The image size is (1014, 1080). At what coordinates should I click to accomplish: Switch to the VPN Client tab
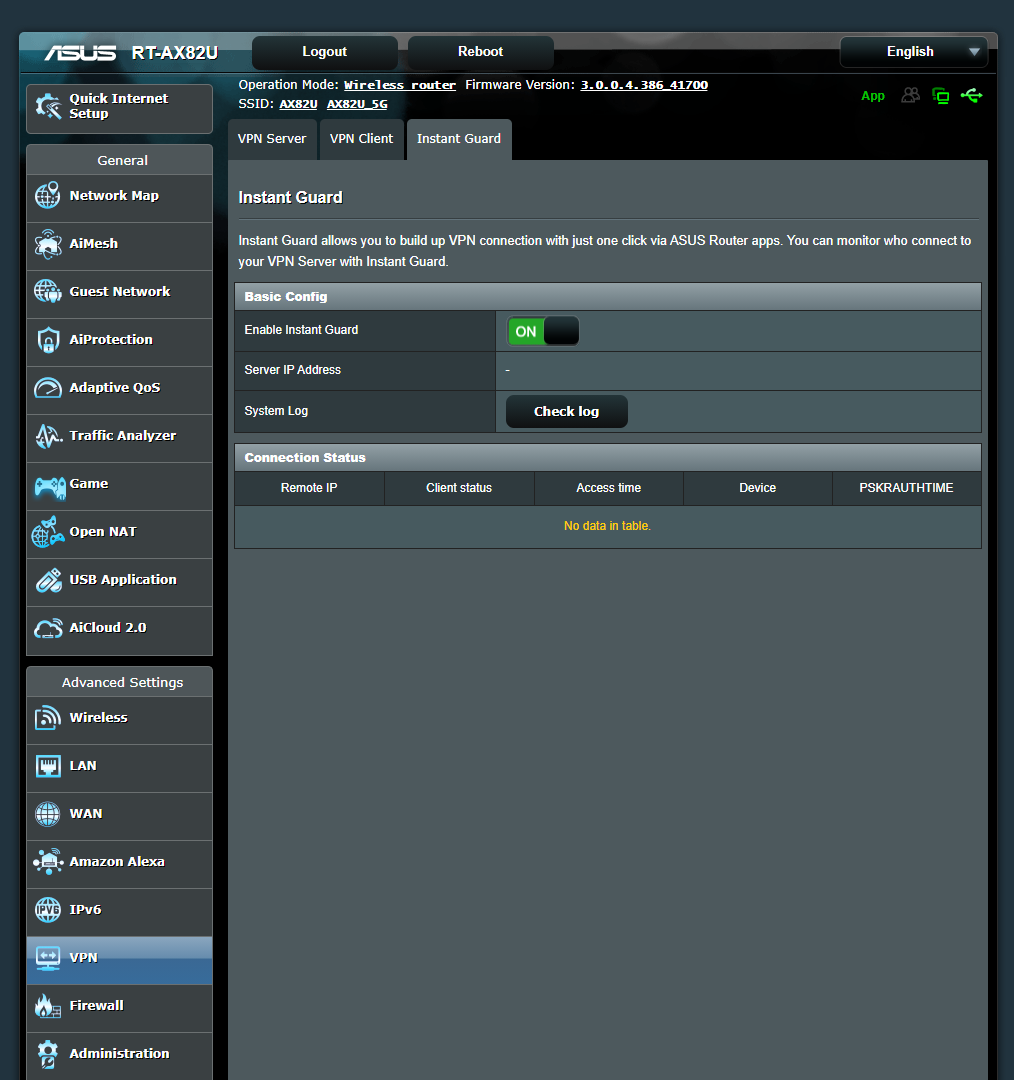362,139
